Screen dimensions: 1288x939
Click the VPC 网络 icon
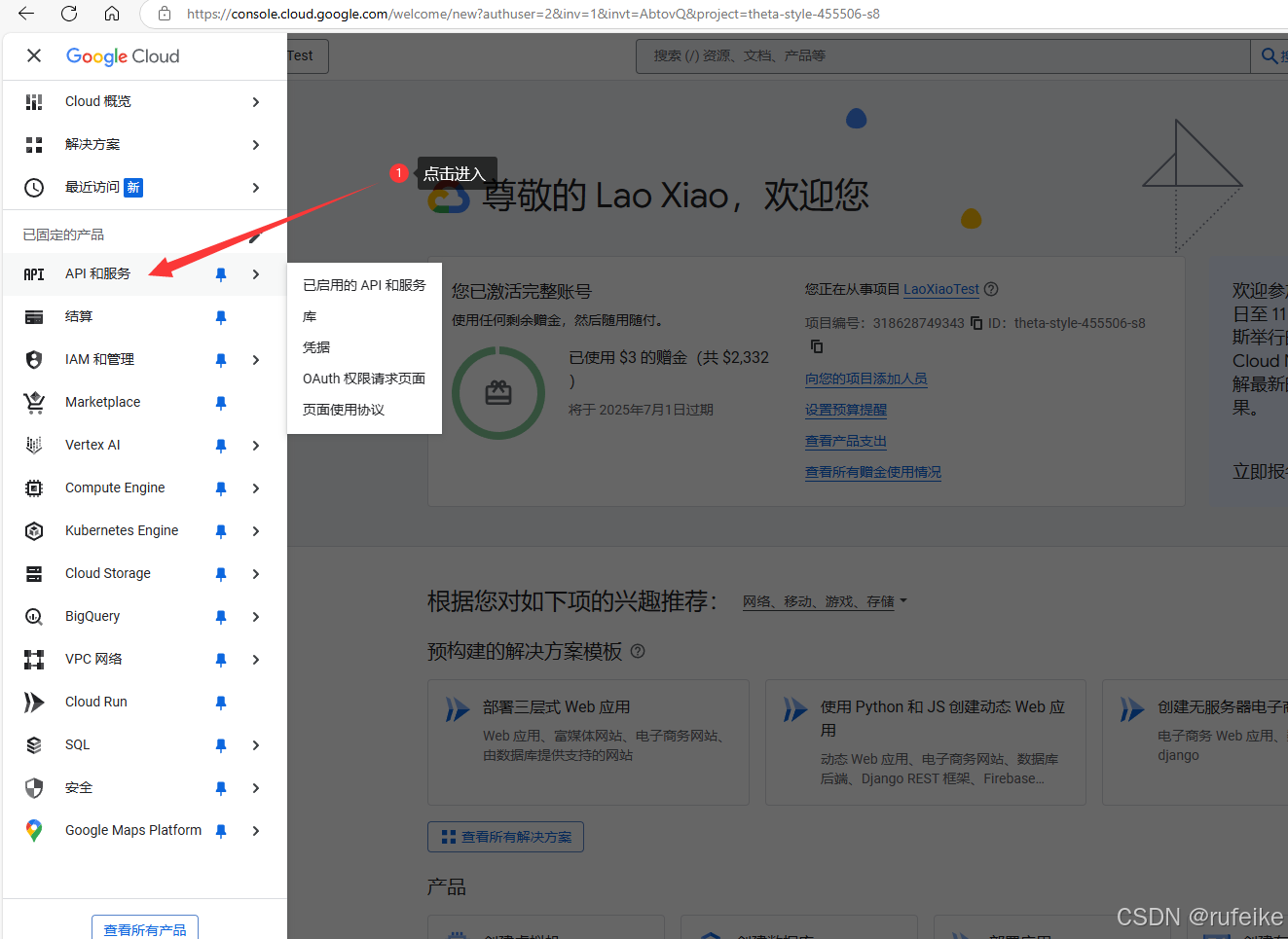pos(34,660)
